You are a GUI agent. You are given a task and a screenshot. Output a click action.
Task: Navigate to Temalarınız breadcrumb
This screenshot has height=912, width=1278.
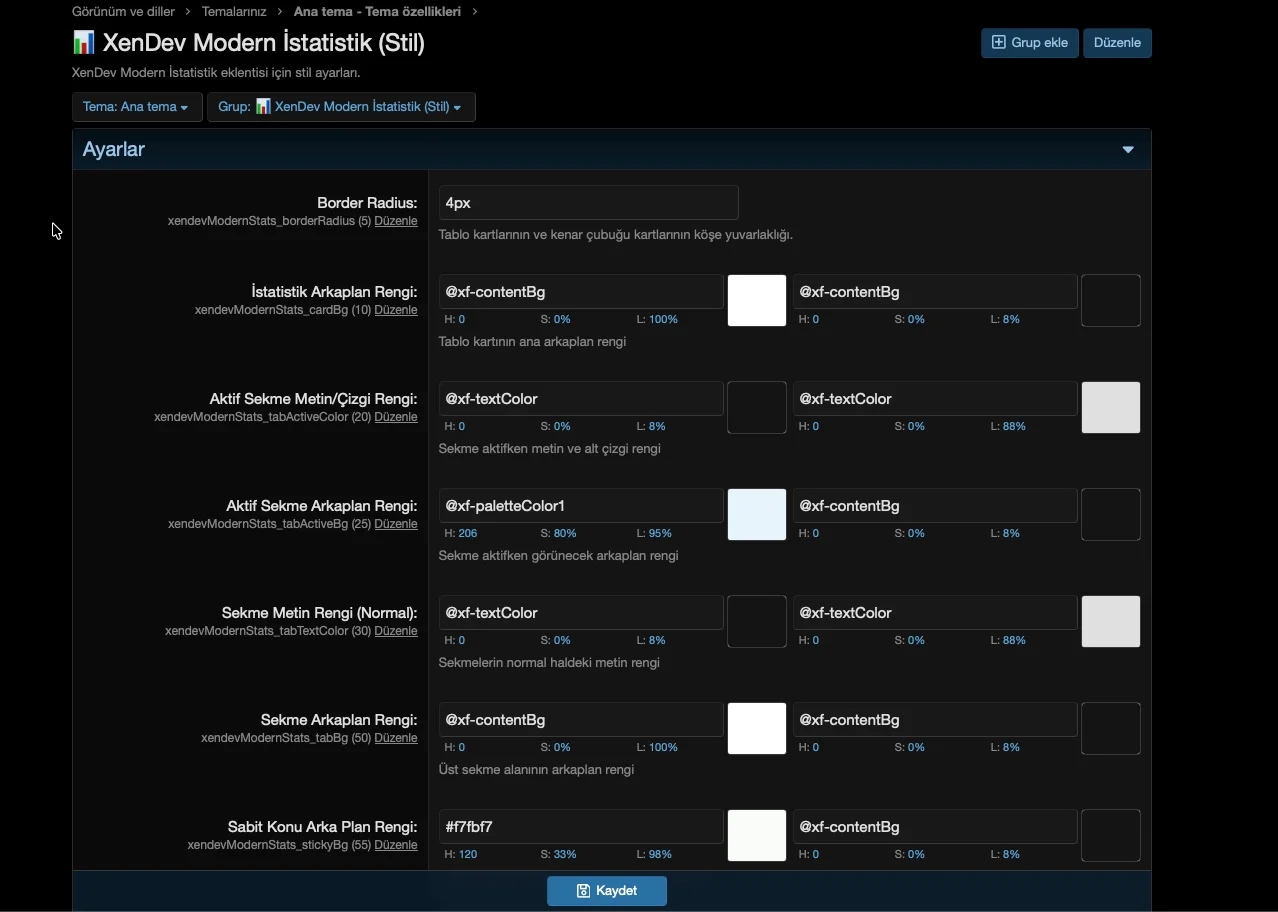pyautogui.click(x=234, y=12)
